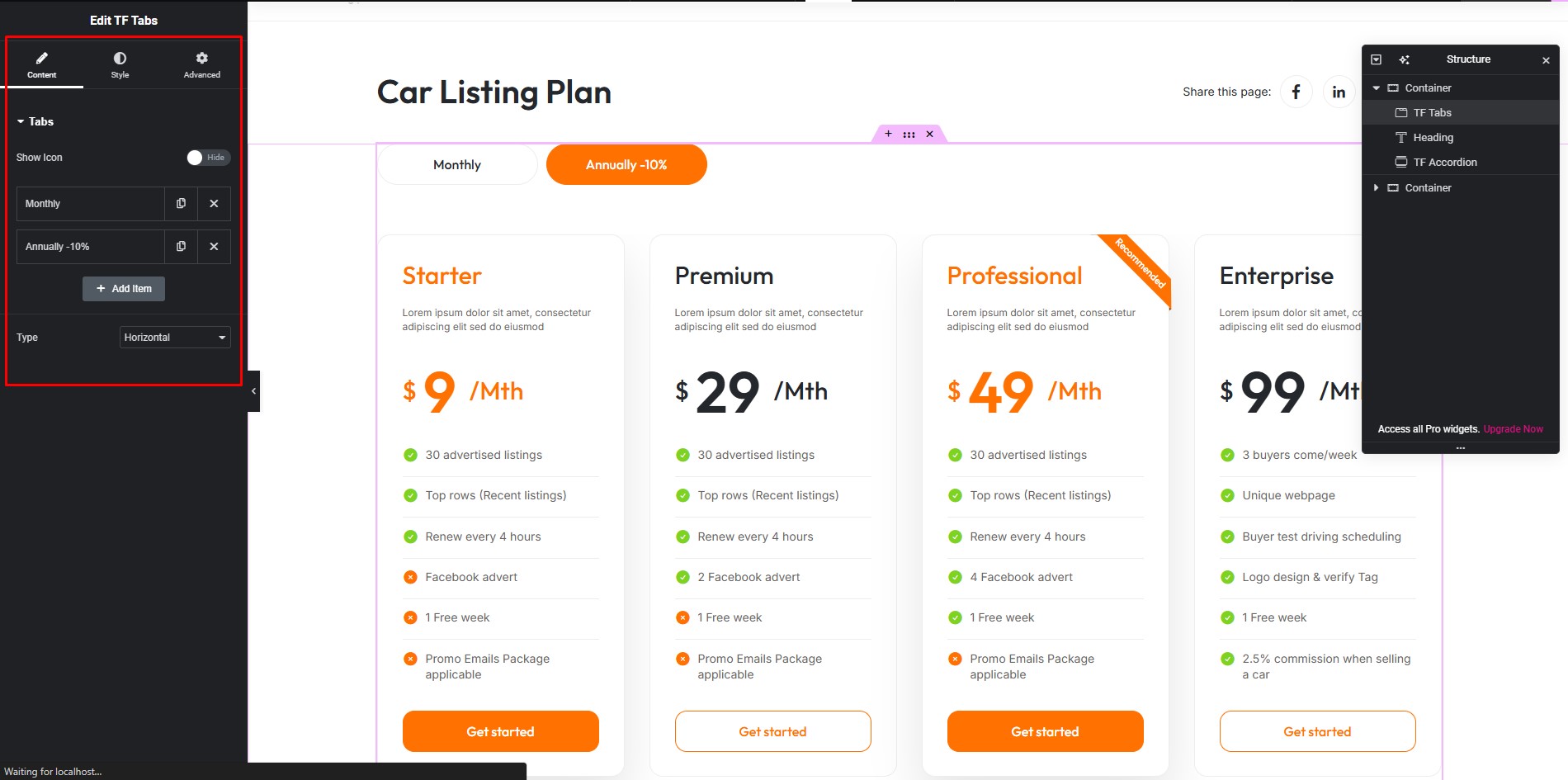The image size is (1568, 780).
Task: Duplicate the Monthly tab item
Action: (181, 203)
